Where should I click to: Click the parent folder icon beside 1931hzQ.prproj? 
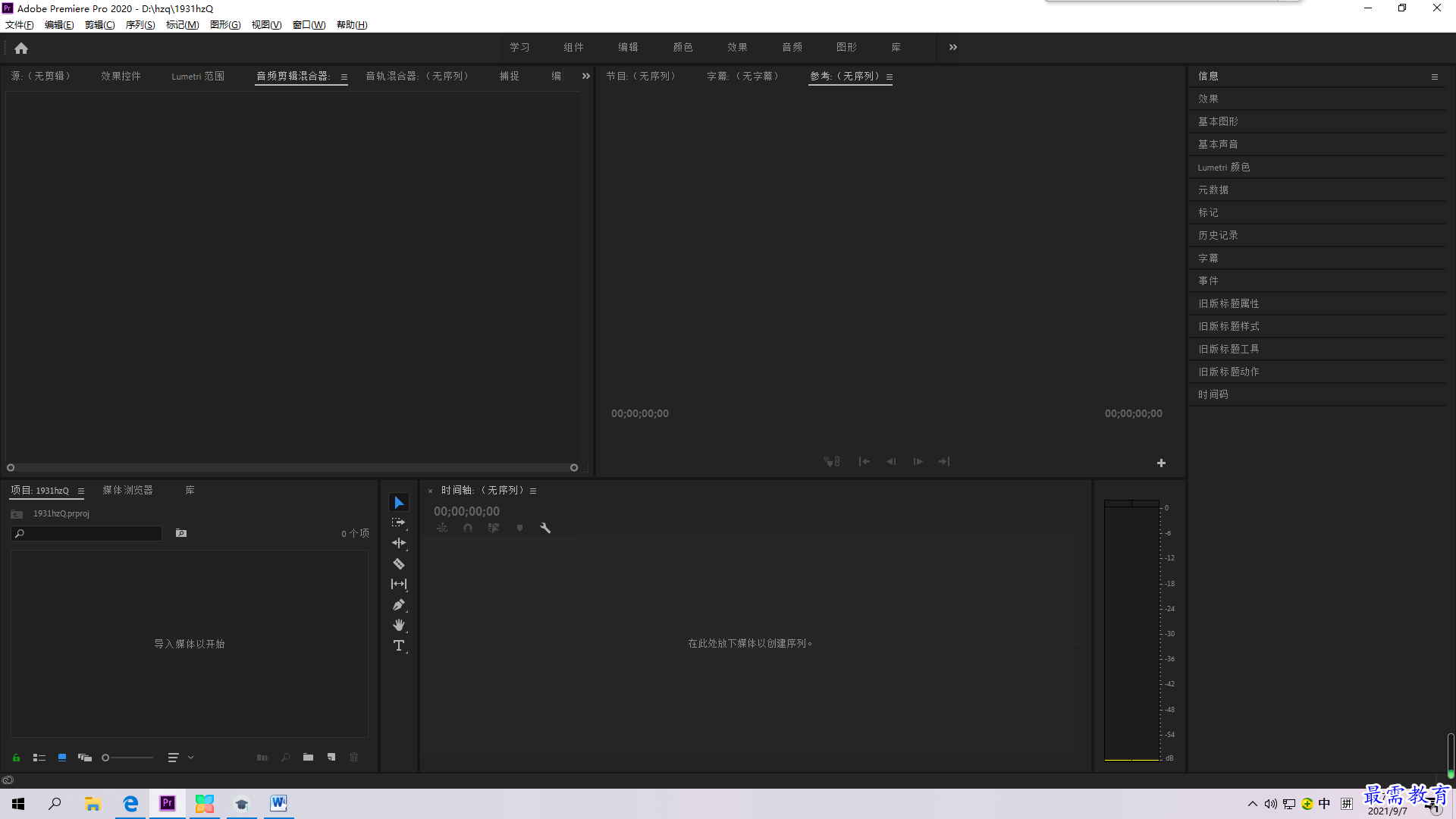point(17,515)
